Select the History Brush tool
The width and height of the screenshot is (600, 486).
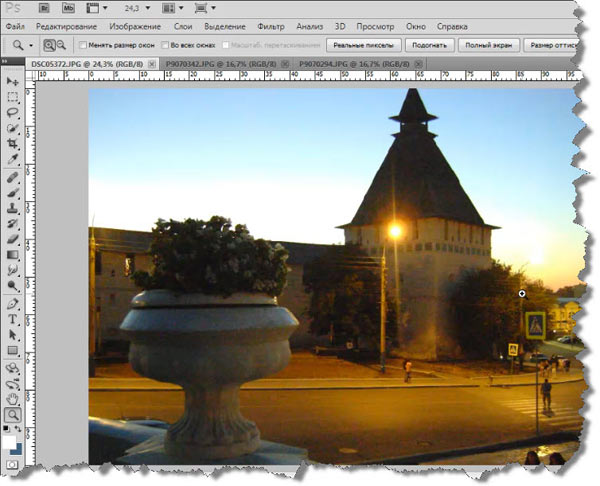pyautogui.click(x=13, y=224)
